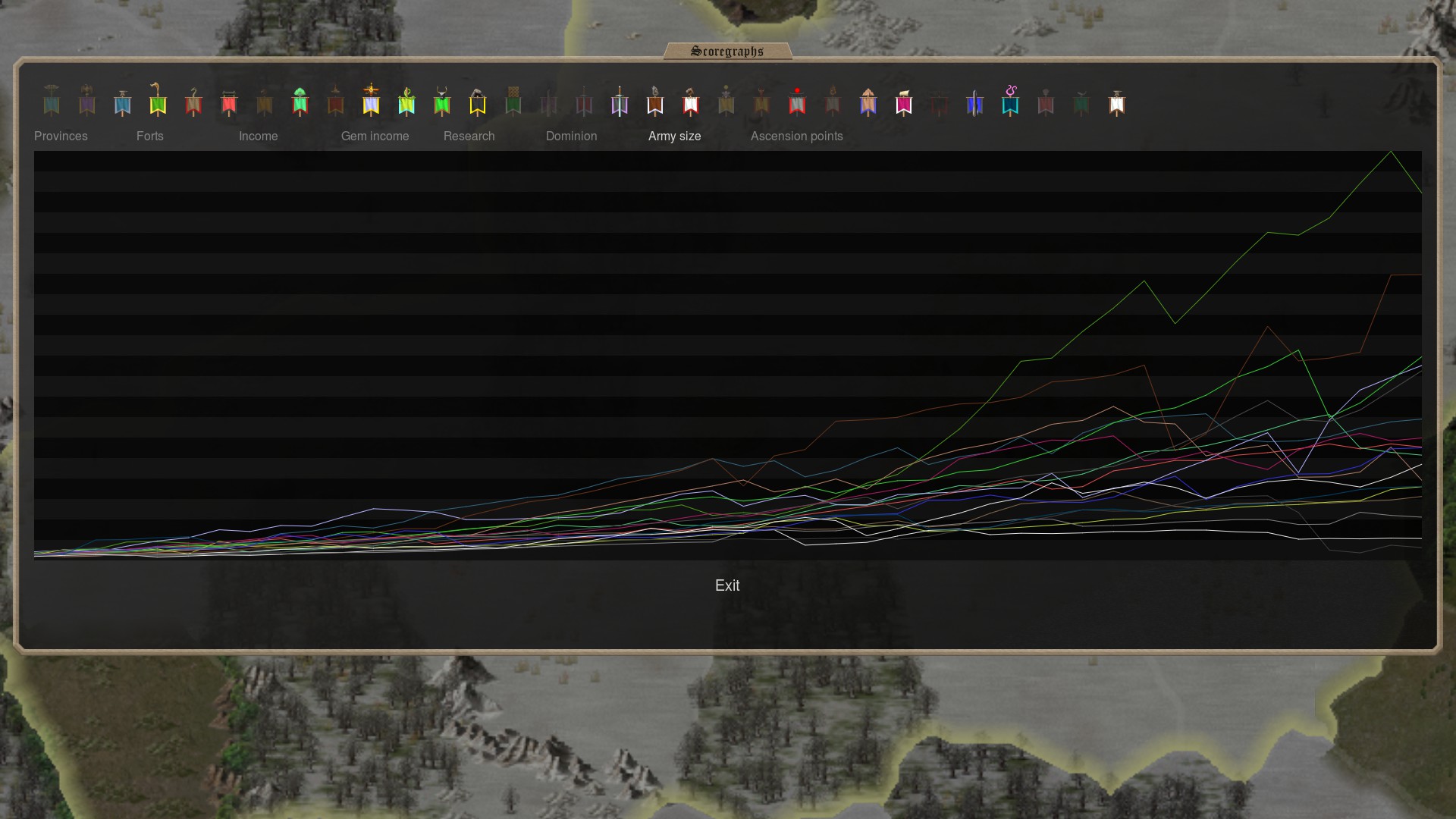Toggle the dim teal nation banner
The image size is (1456, 819).
point(52,100)
